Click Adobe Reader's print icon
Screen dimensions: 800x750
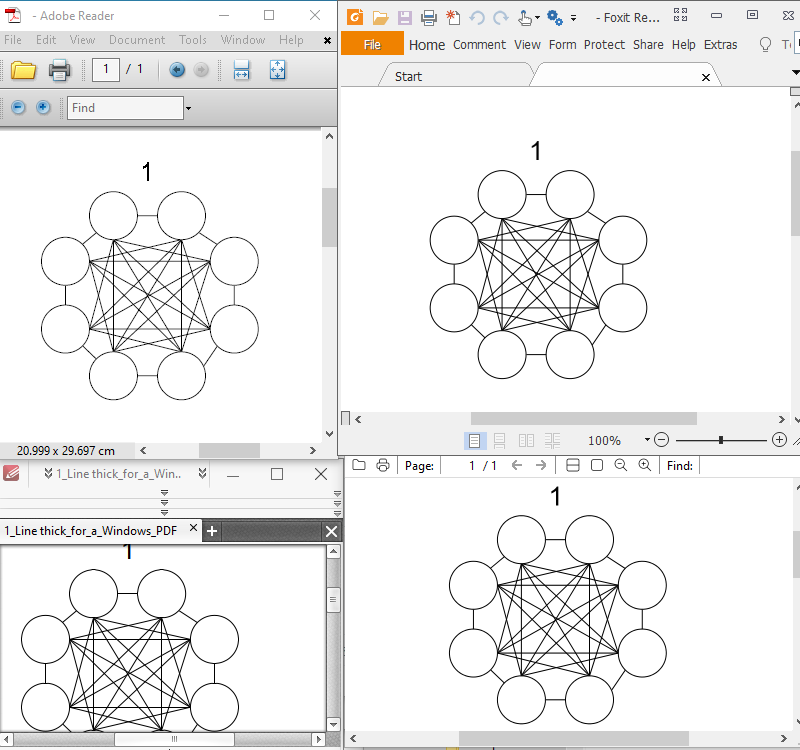pyautogui.click(x=58, y=70)
